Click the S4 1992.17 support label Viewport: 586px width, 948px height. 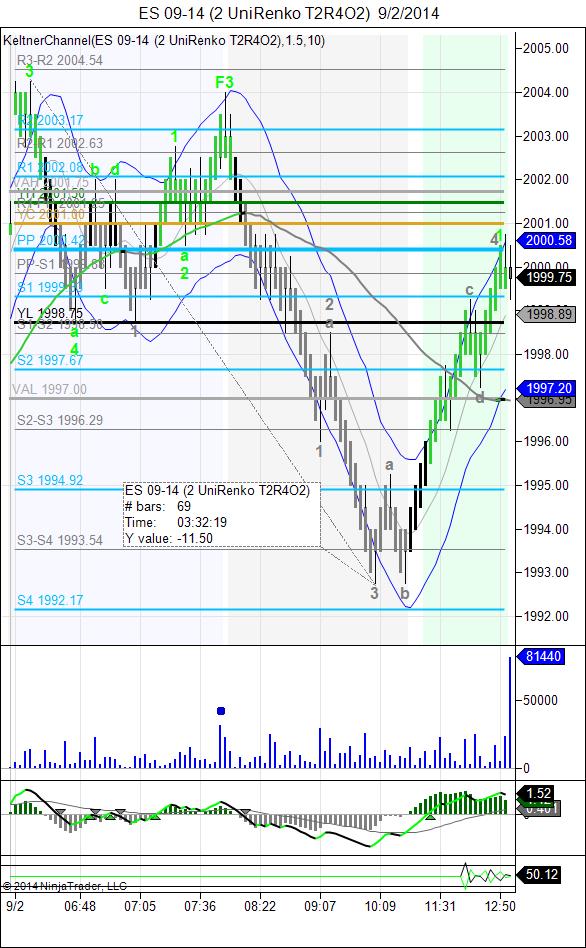click(x=50, y=600)
